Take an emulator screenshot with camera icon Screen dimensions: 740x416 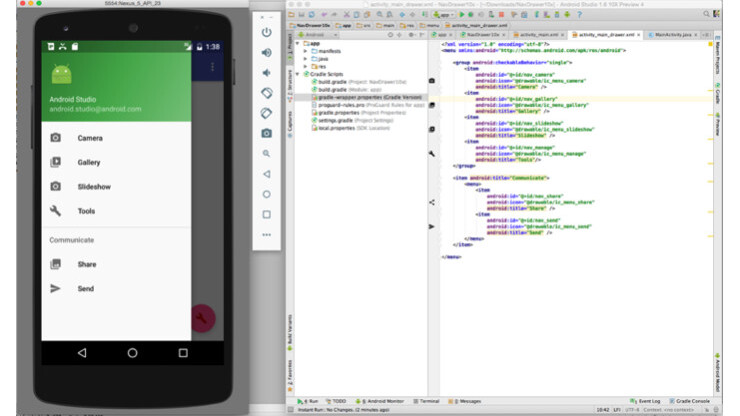pos(267,133)
